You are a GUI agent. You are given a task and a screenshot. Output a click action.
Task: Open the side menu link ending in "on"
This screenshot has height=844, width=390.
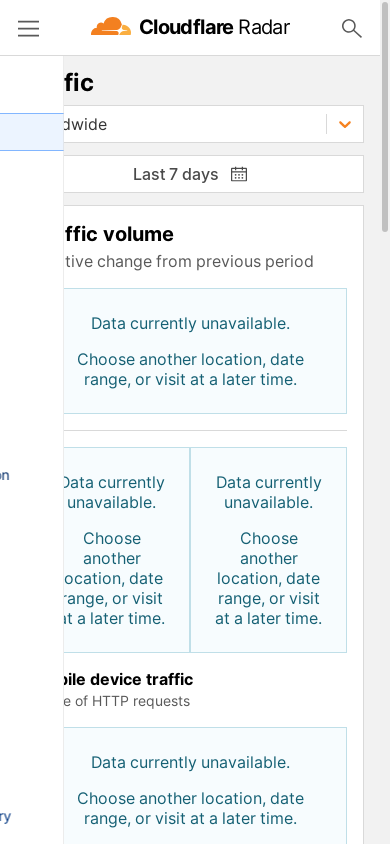[5, 475]
